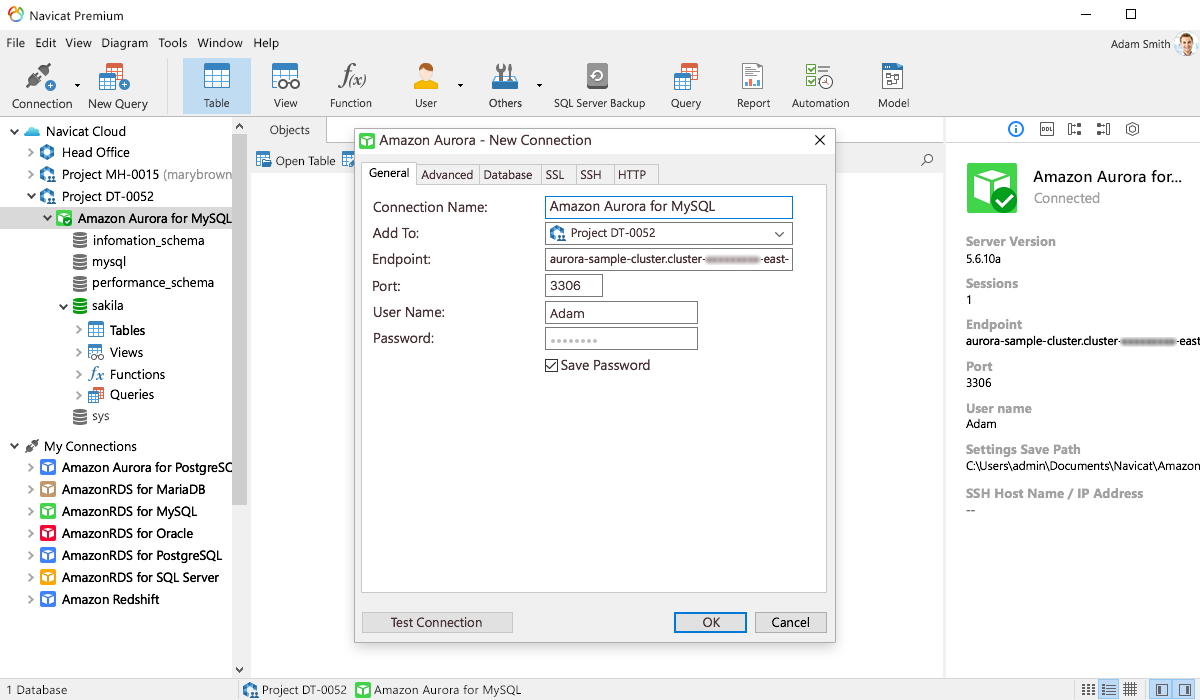This screenshot has width=1200, height=700.
Task: Expand the Amazon Redshift connection
Action: 31,600
